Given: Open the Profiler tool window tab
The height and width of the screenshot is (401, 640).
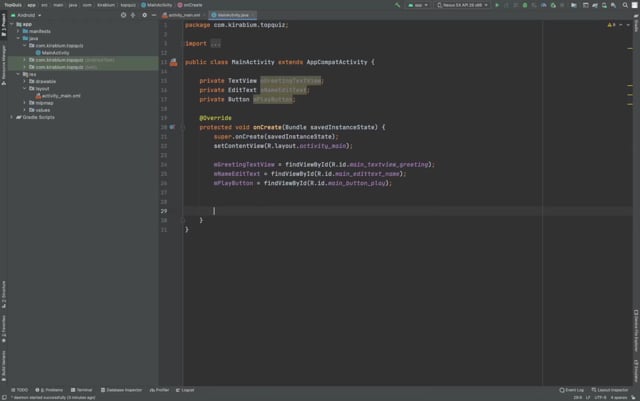Looking at the screenshot, I should coord(160,390).
